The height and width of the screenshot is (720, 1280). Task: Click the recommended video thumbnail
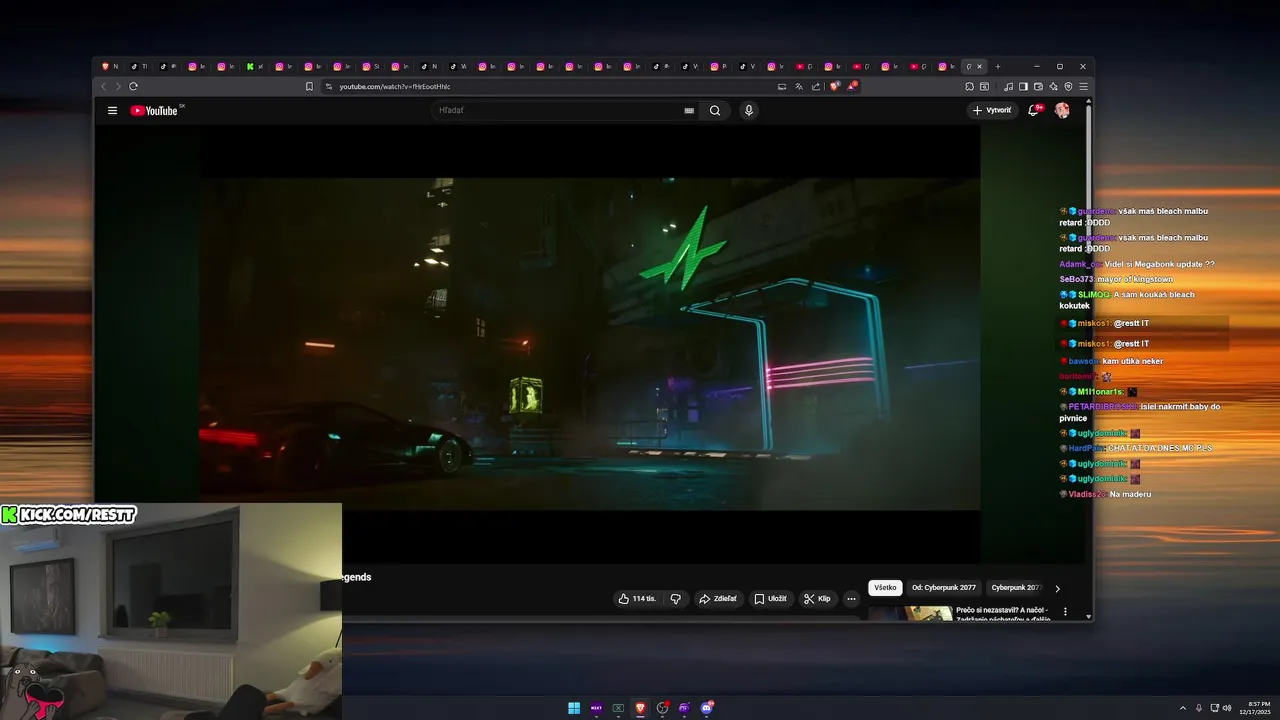click(910, 613)
